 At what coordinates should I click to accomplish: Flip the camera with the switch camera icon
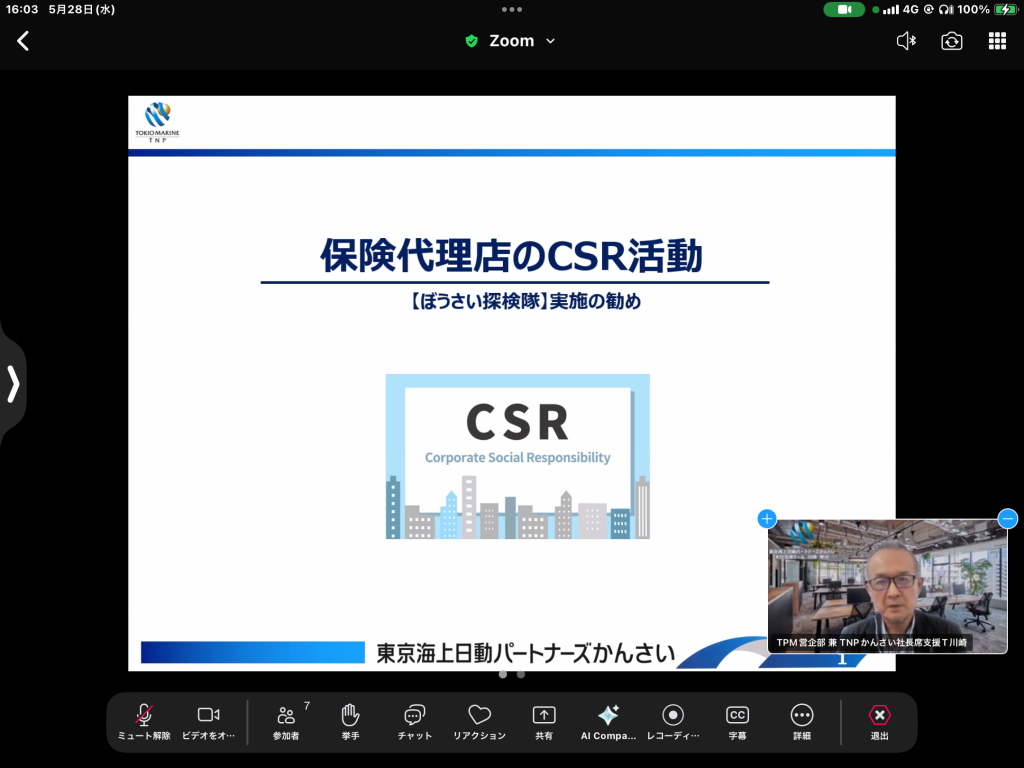click(952, 41)
